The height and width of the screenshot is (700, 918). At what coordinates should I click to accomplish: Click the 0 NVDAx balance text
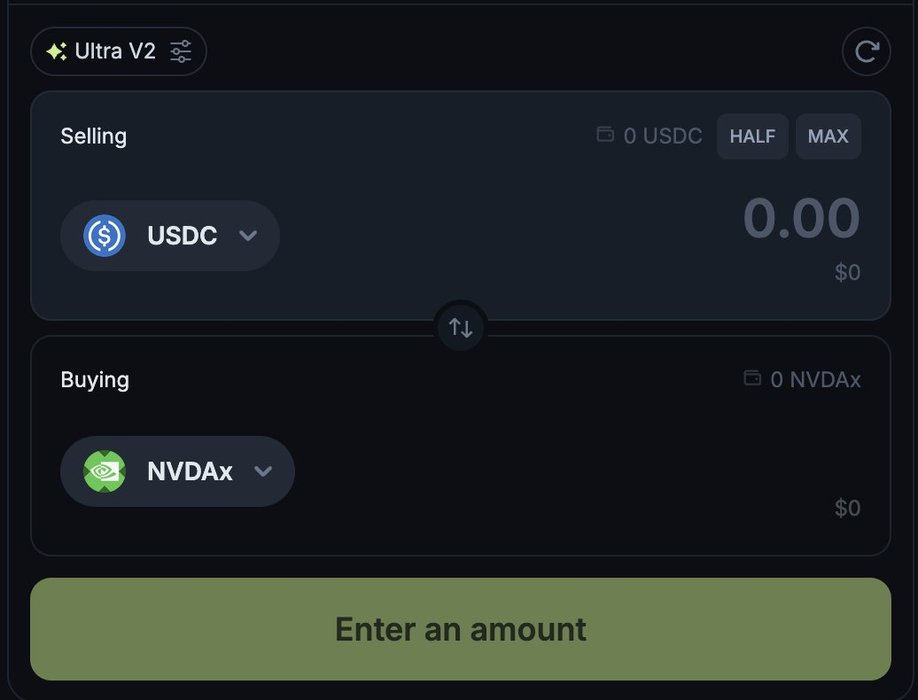[816, 380]
